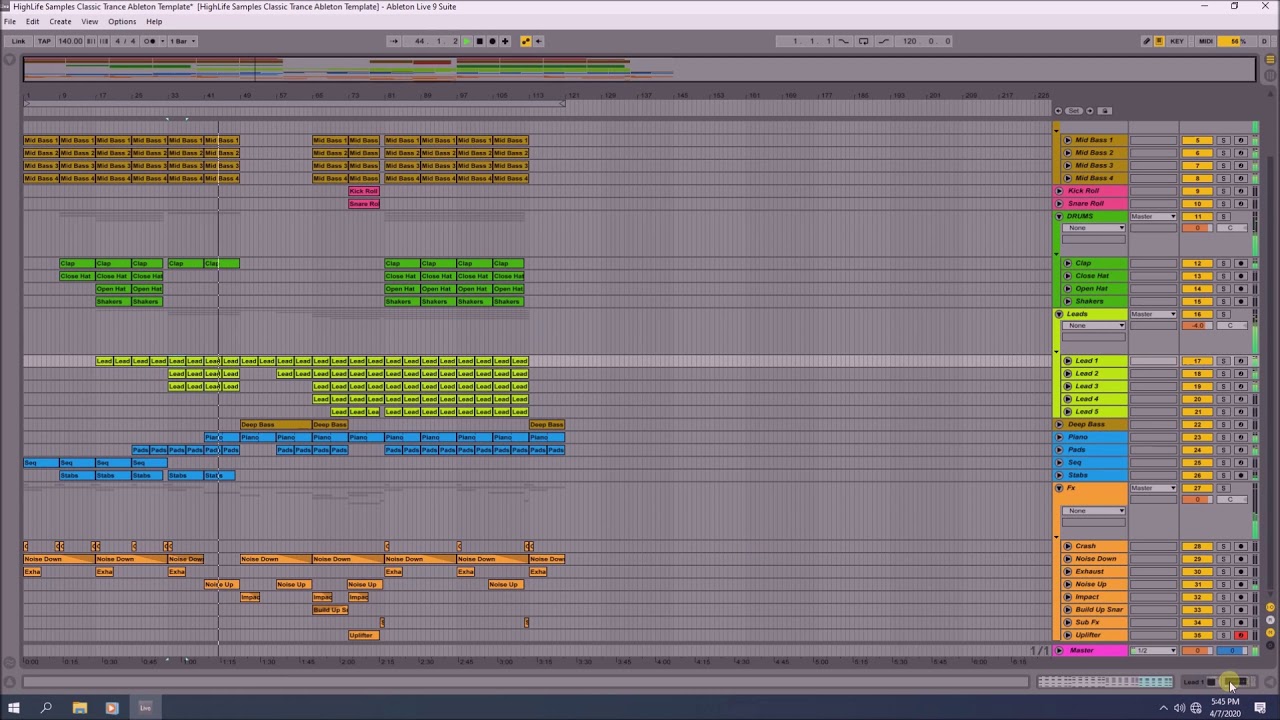1280x720 pixels.
Task: Arm the Close Hat track for recording
Action: [1241, 276]
